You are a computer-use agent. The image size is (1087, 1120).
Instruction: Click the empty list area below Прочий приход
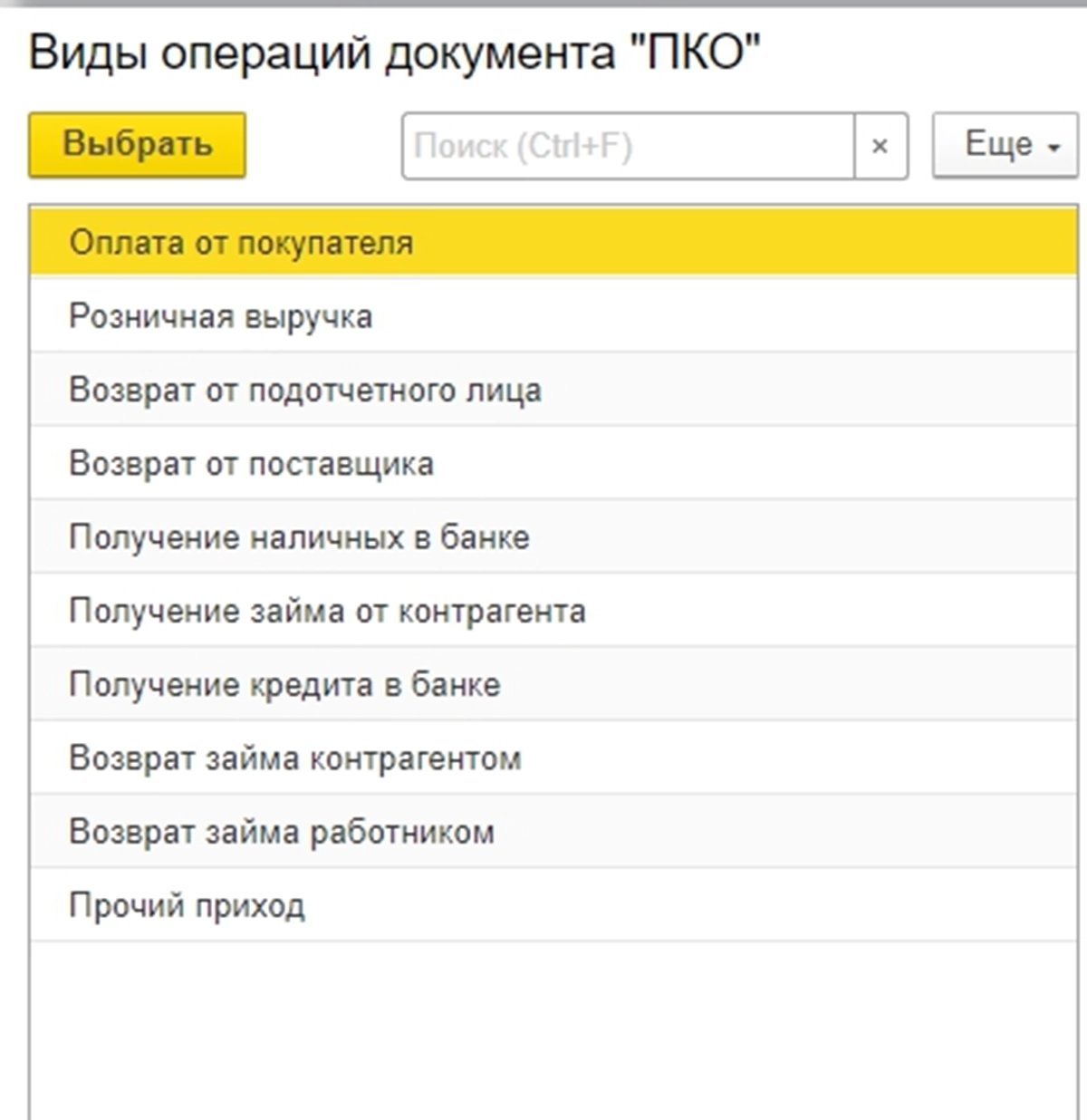[x=553, y=1028]
